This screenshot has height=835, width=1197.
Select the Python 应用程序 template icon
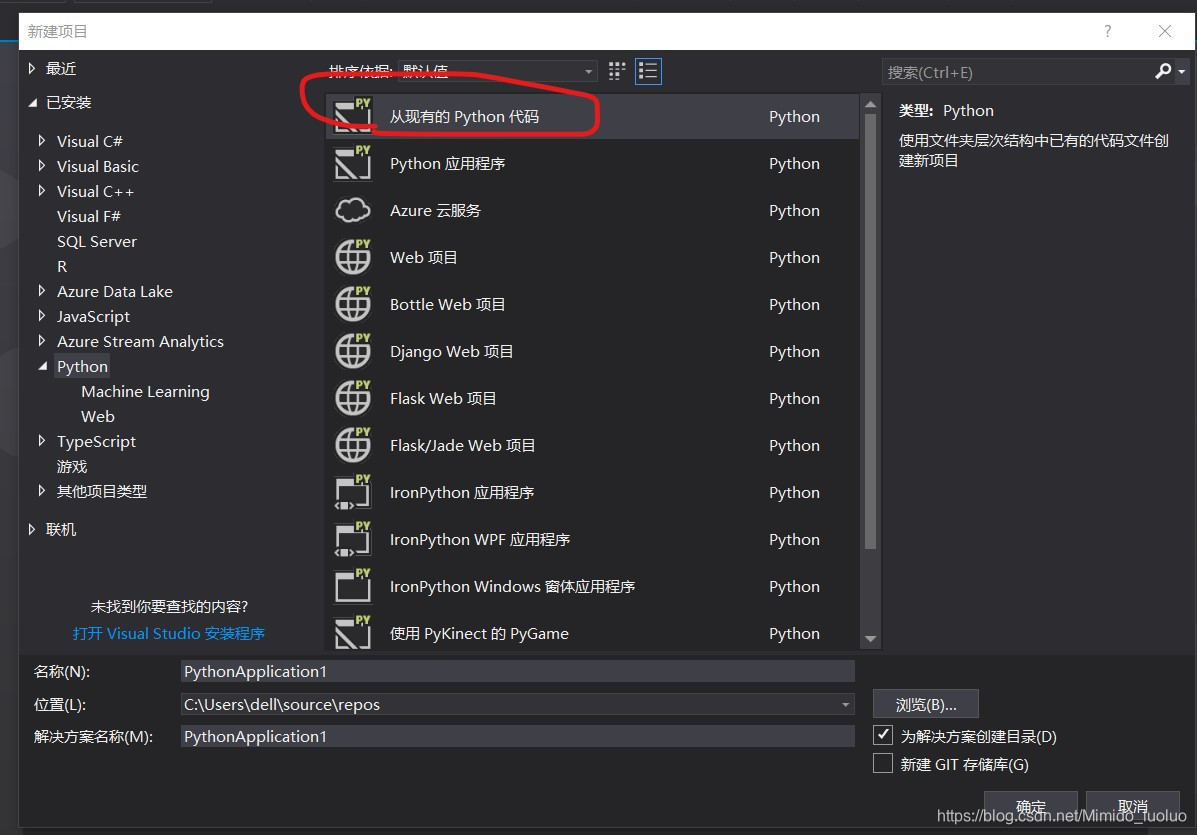353,163
